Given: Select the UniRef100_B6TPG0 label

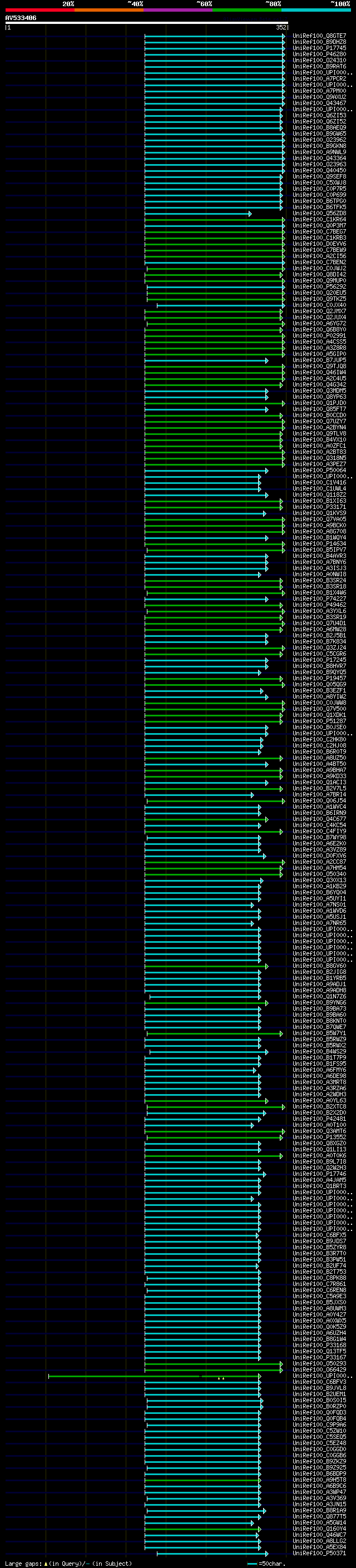Looking at the screenshot, I should (319, 201).
